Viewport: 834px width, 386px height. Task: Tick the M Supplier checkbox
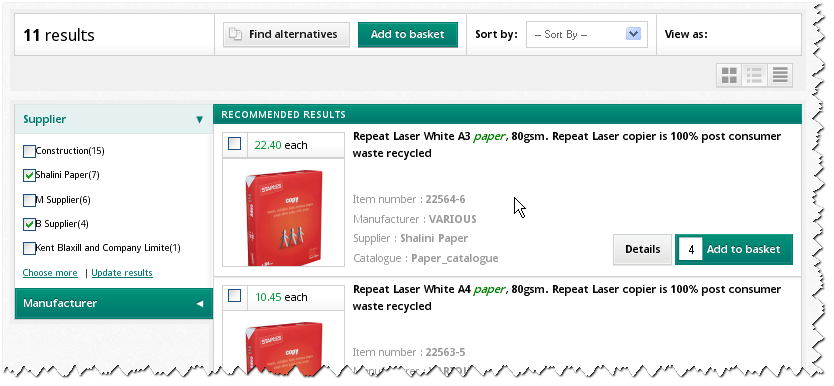pos(29,200)
